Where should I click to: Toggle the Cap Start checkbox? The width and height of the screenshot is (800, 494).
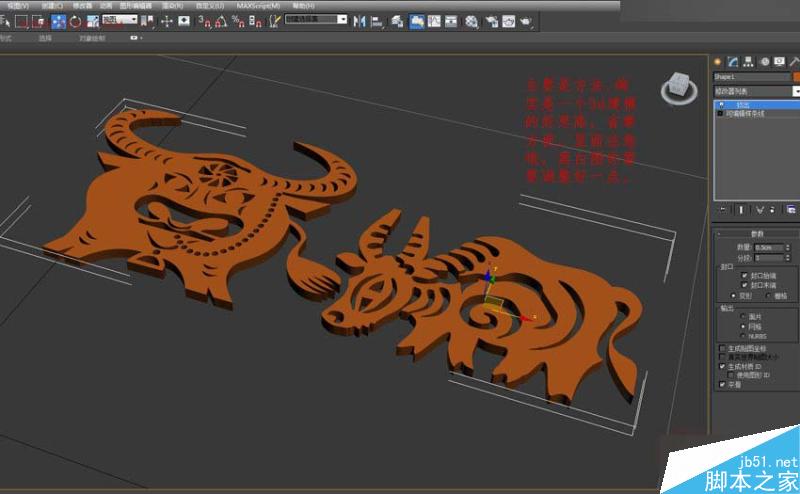744,275
